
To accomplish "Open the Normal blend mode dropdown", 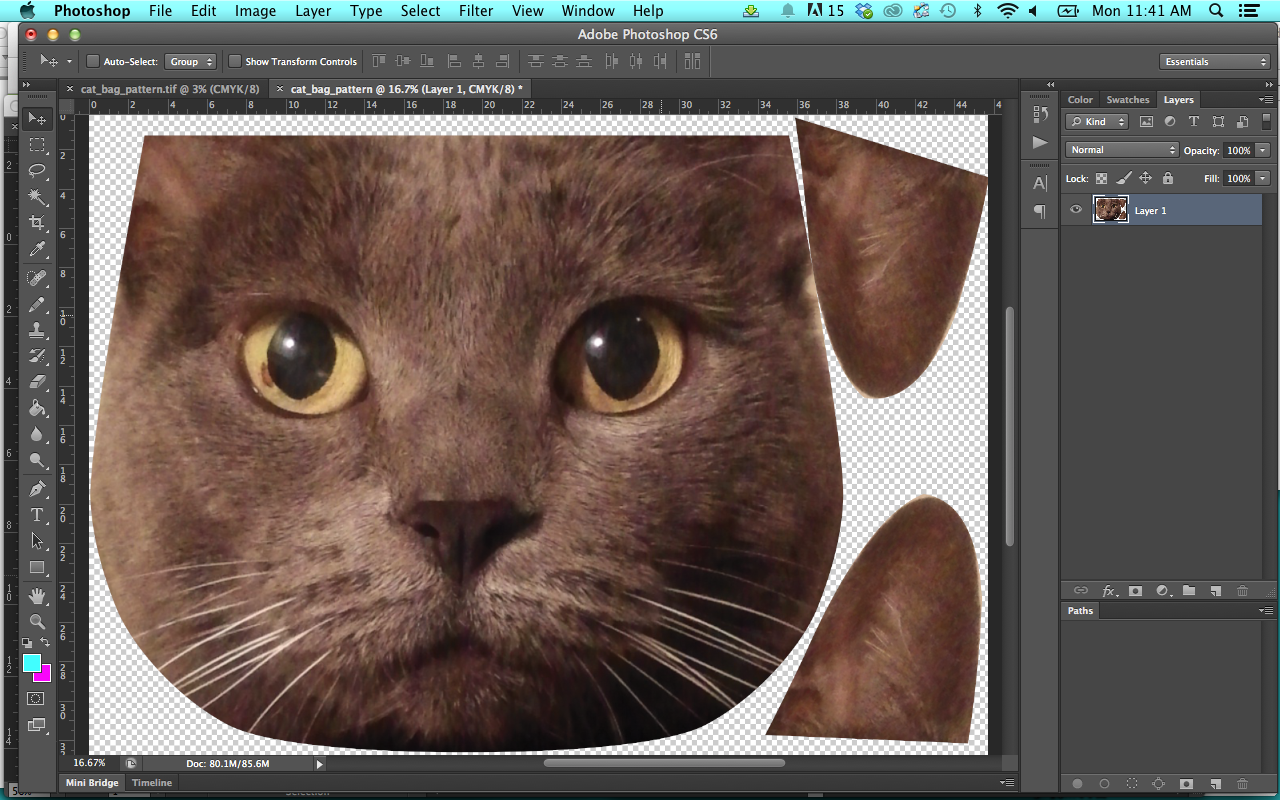I will tap(1122, 150).
